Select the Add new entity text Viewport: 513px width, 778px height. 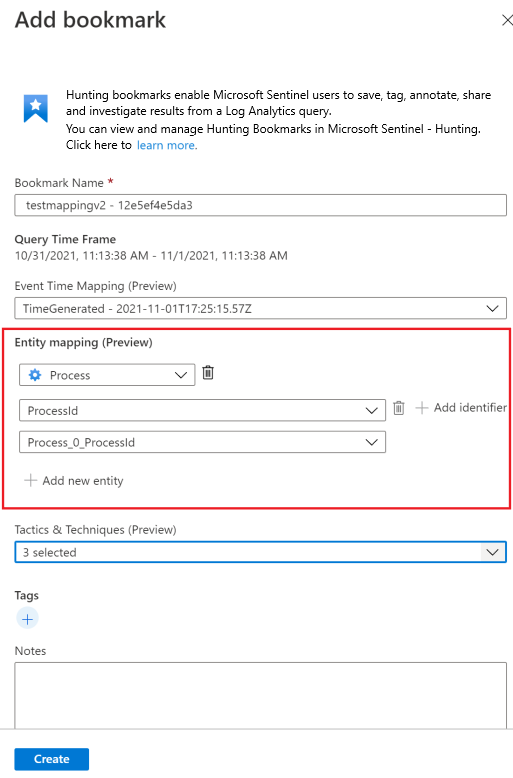[83, 481]
